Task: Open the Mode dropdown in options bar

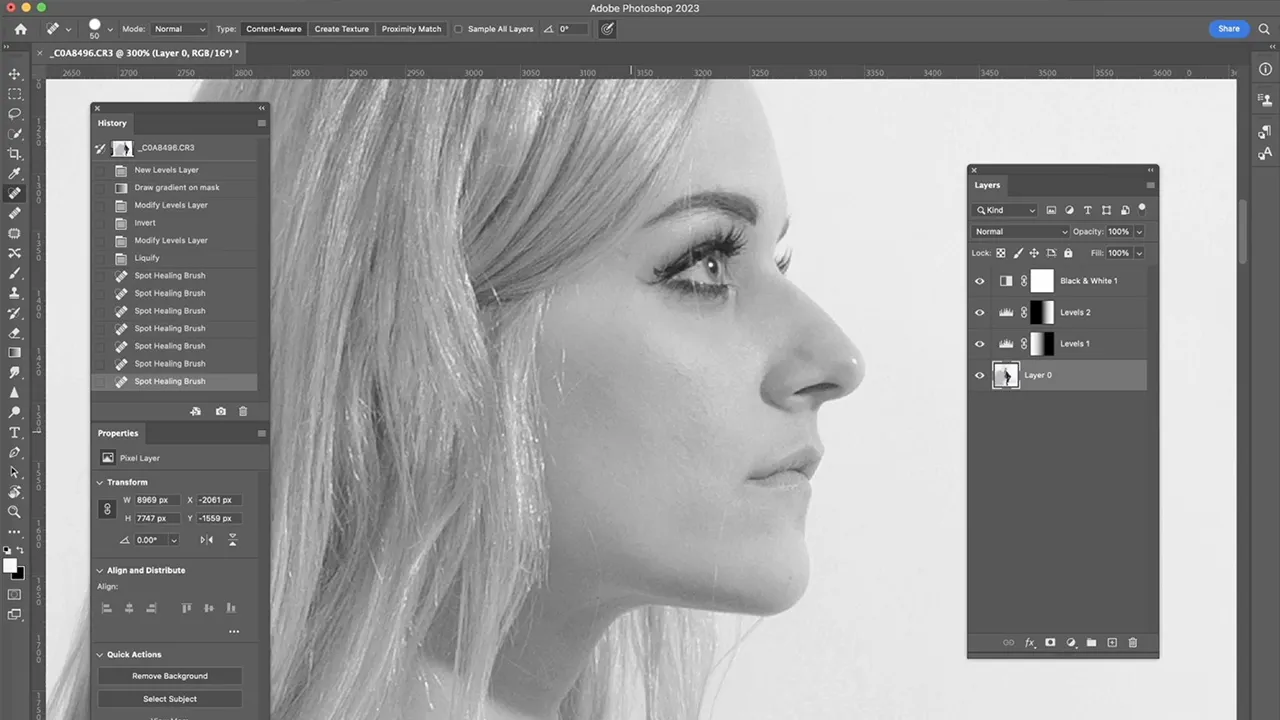Action: (x=180, y=29)
